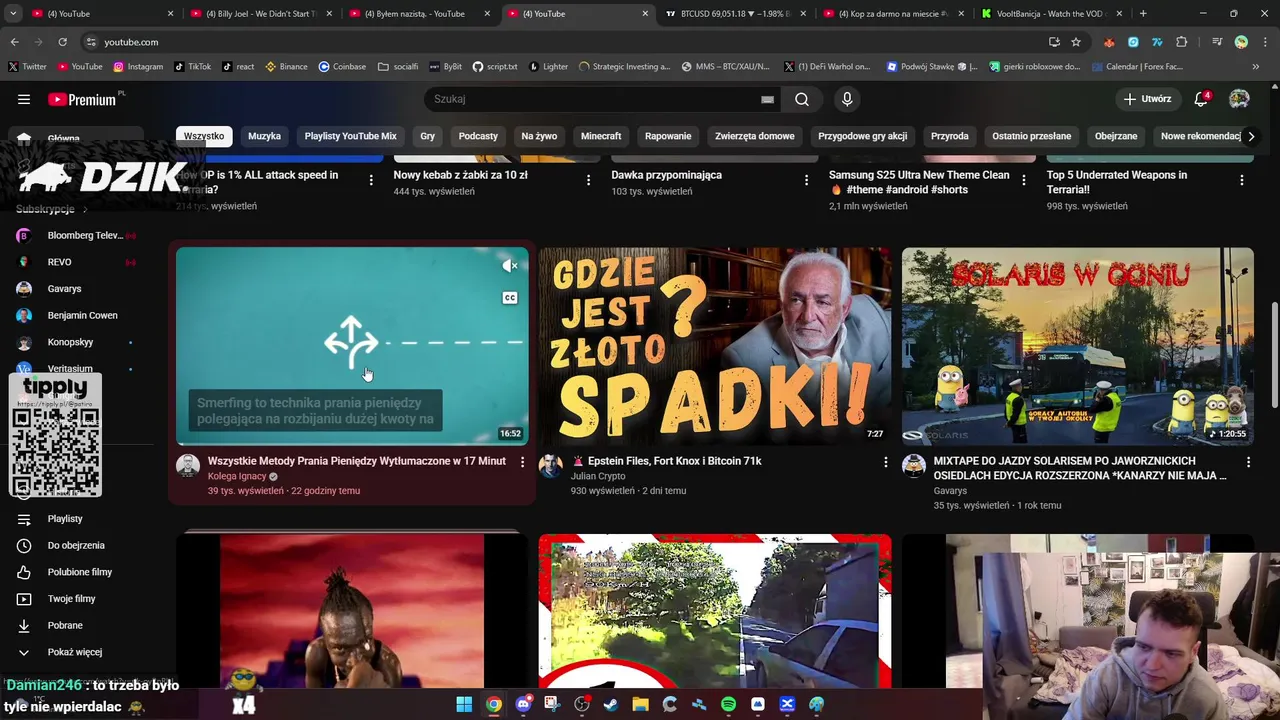Open new browser tab plus button

pyautogui.click(x=1143, y=14)
